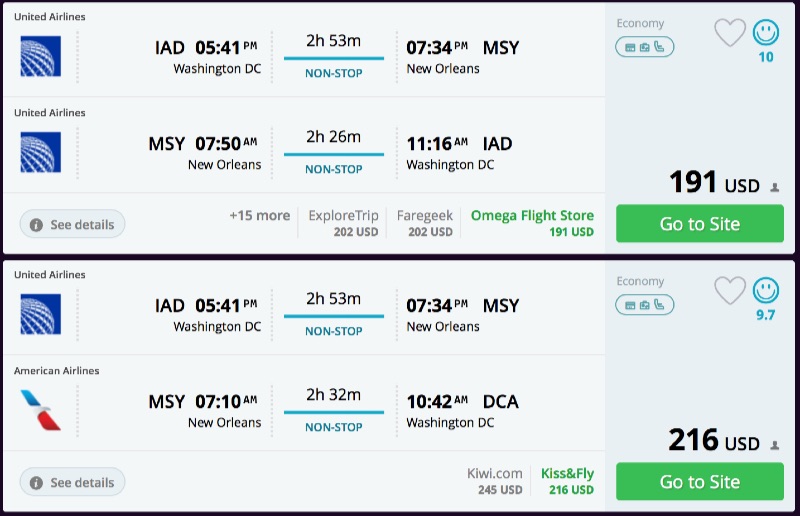Choose the Faregeek 202 USD offer
The width and height of the screenshot is (800, 516).
tap(424, 223)
